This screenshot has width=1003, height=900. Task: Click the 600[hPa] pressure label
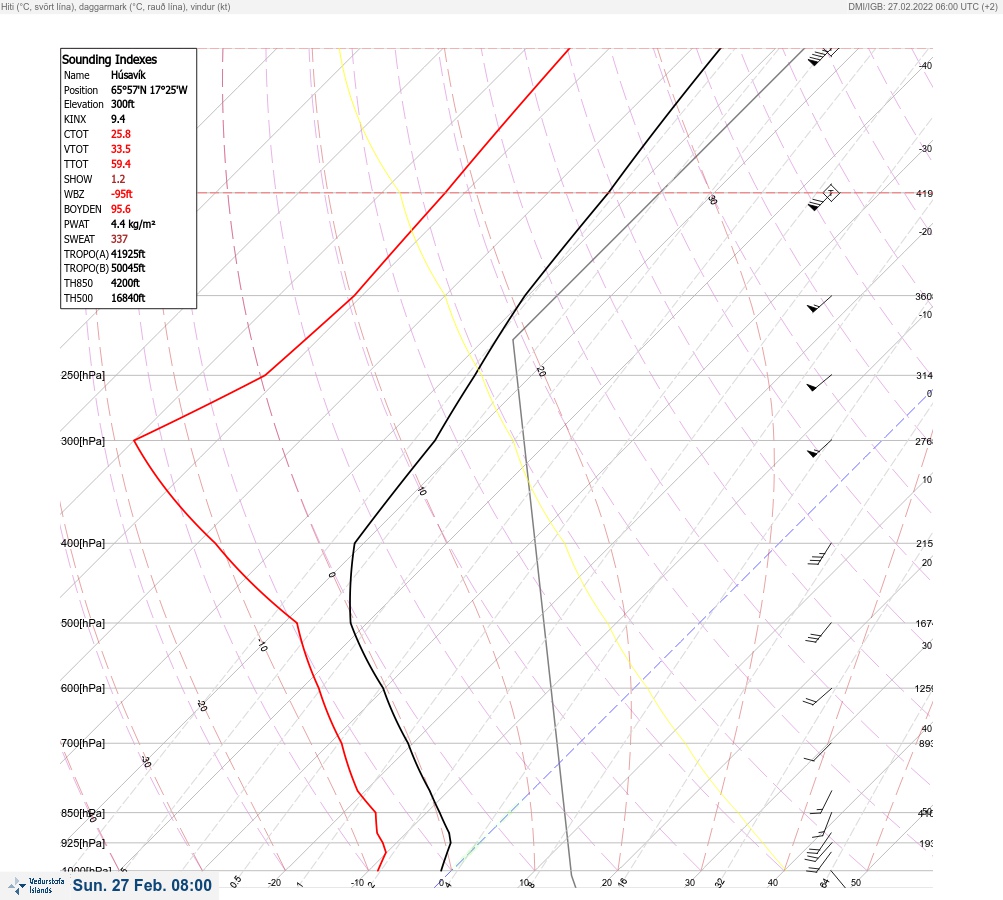tap(83, 688)
